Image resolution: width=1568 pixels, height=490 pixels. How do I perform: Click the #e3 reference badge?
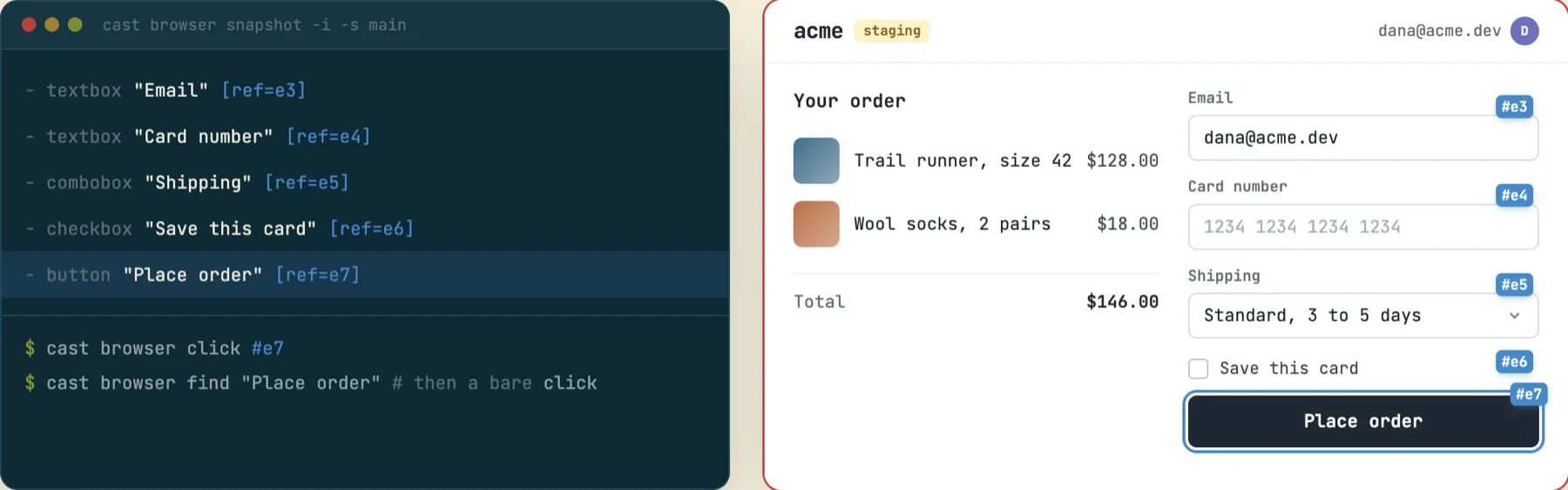coord(1514,106)
